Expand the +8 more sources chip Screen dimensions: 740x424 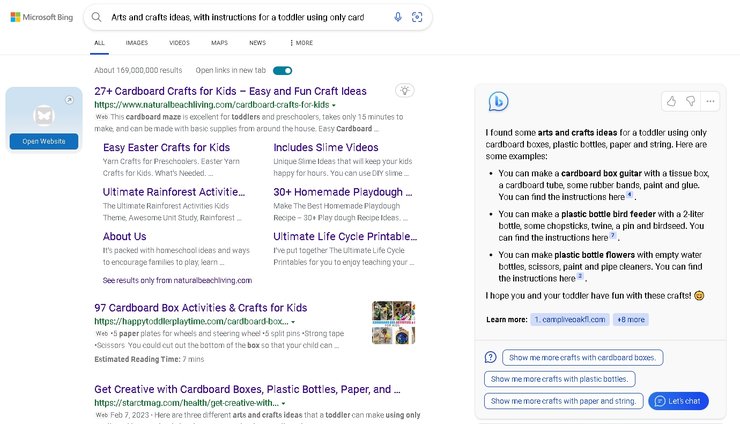(631, 320)
